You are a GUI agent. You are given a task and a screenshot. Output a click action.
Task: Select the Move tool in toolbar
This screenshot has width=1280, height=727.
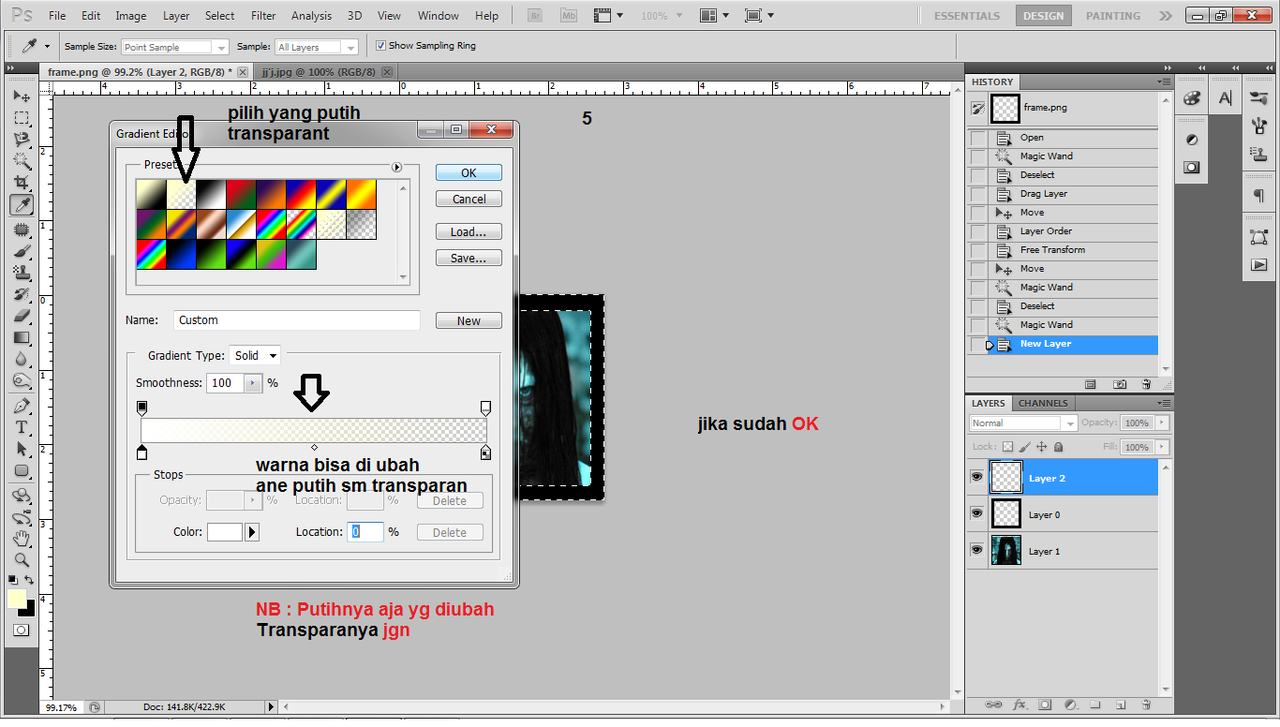pos(21,97)
